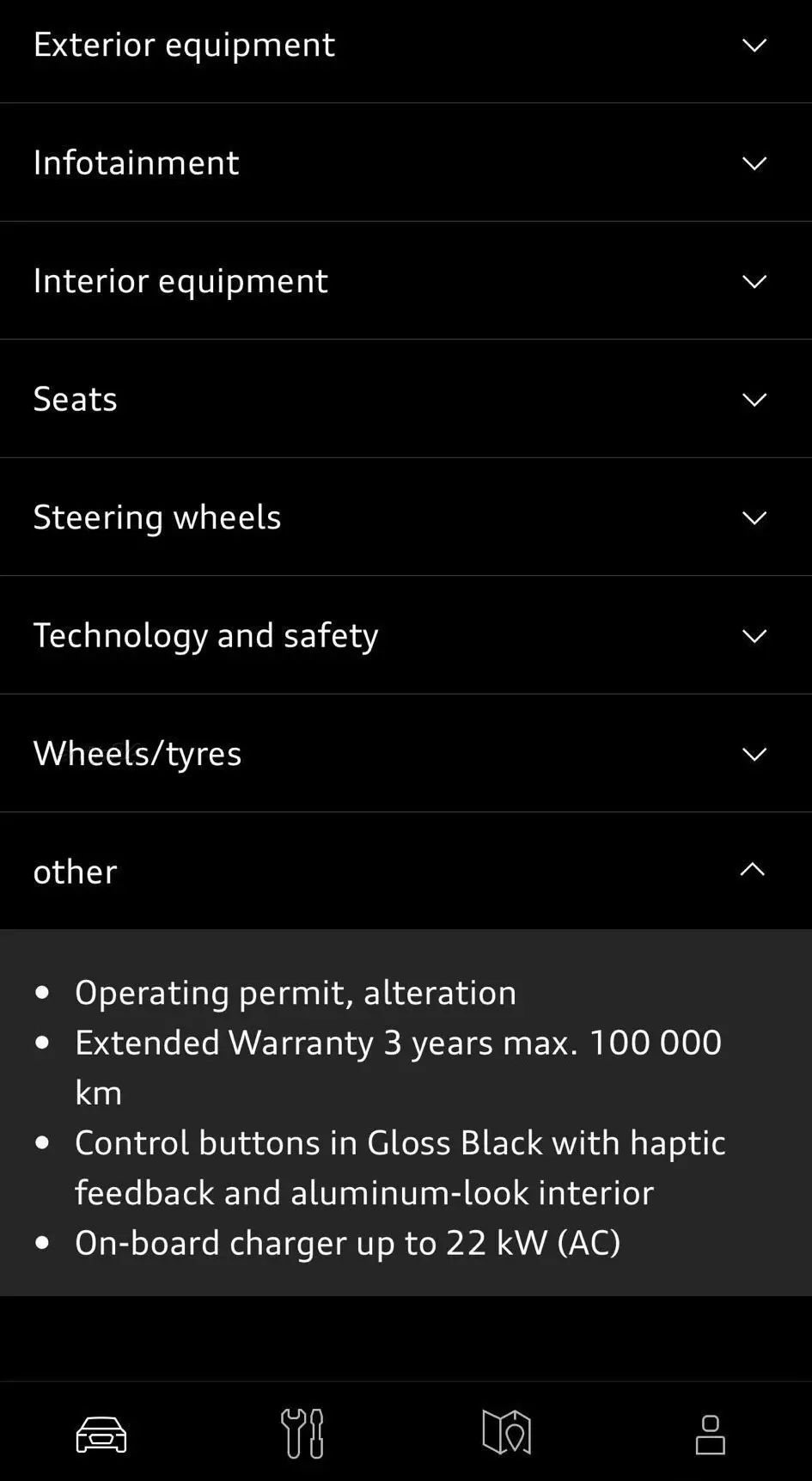Image resolution: width=812 pixels, height=1481 pixels.
Task: Expand the Seats section arrow
Action: 754,400
